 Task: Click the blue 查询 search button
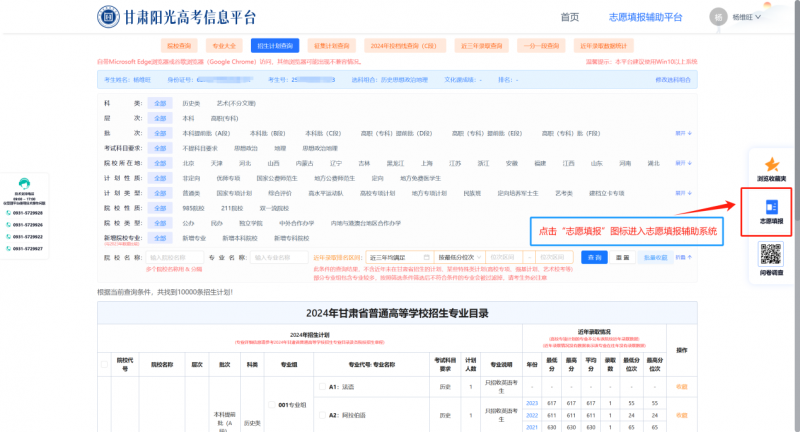tap(596, 257)
